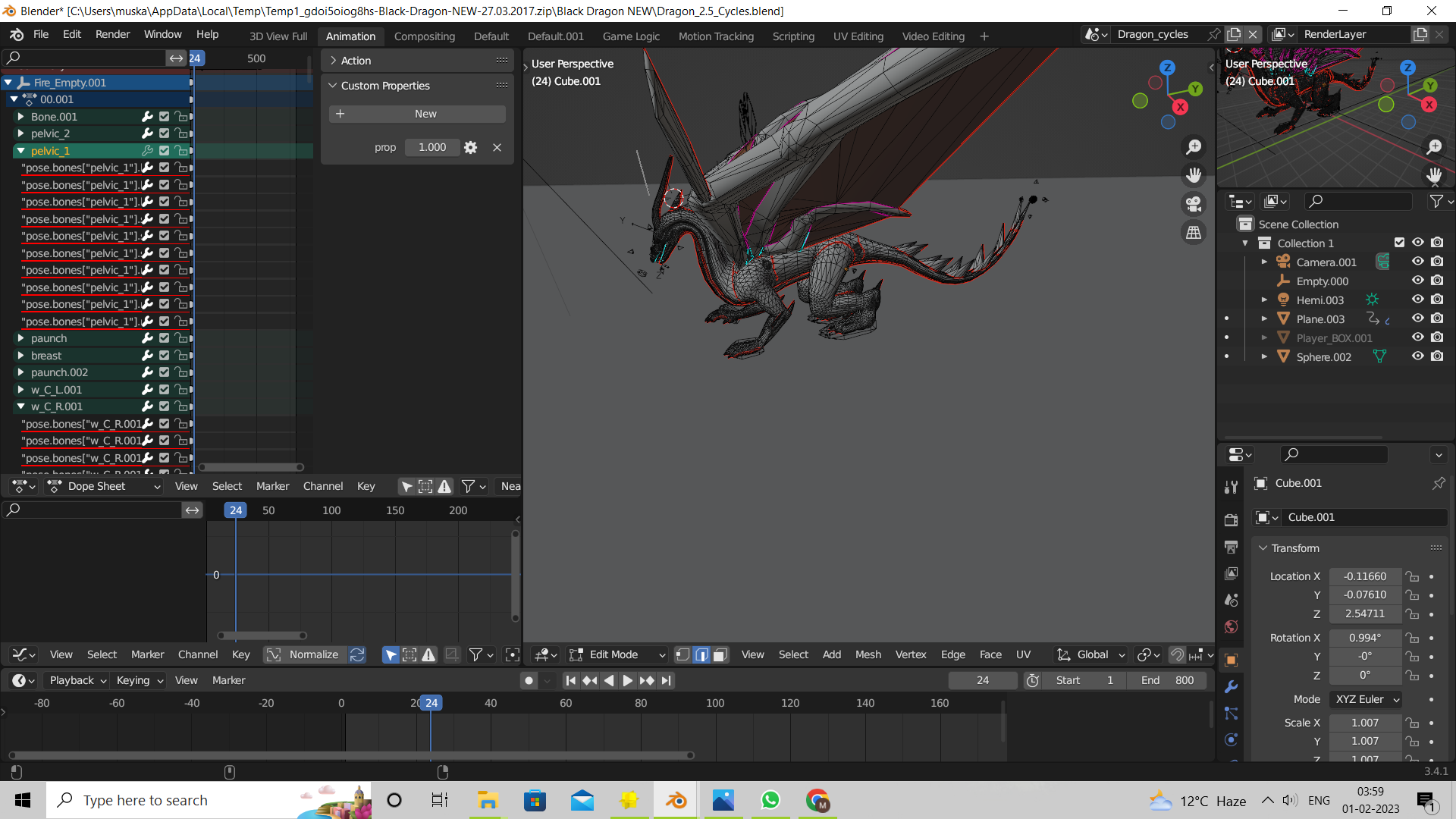Viewport: 1456px width, 819px height.
Task: Switch to the Compositing workspace tab
Action: point(424,36)
